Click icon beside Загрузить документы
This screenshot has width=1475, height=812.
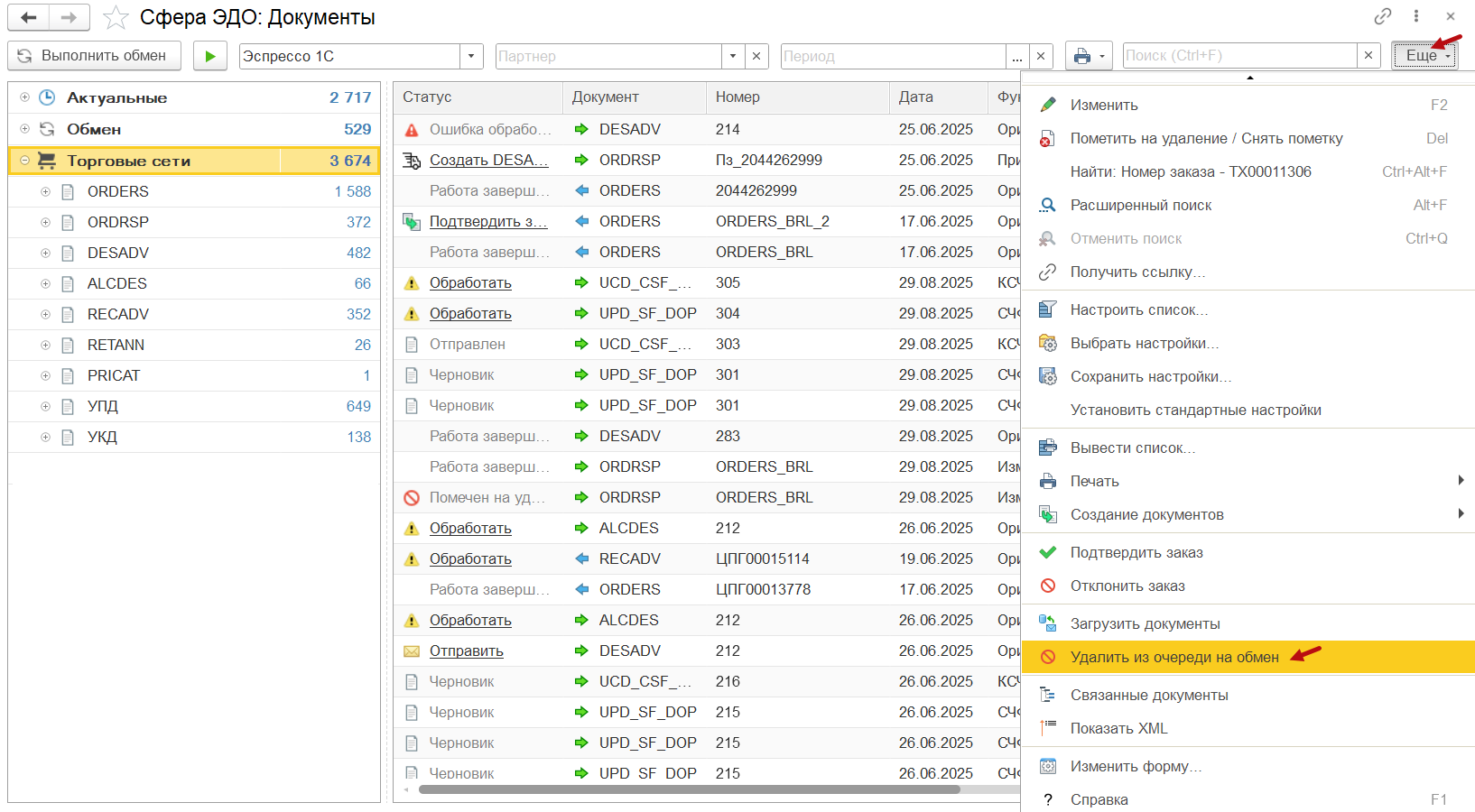1047,623
